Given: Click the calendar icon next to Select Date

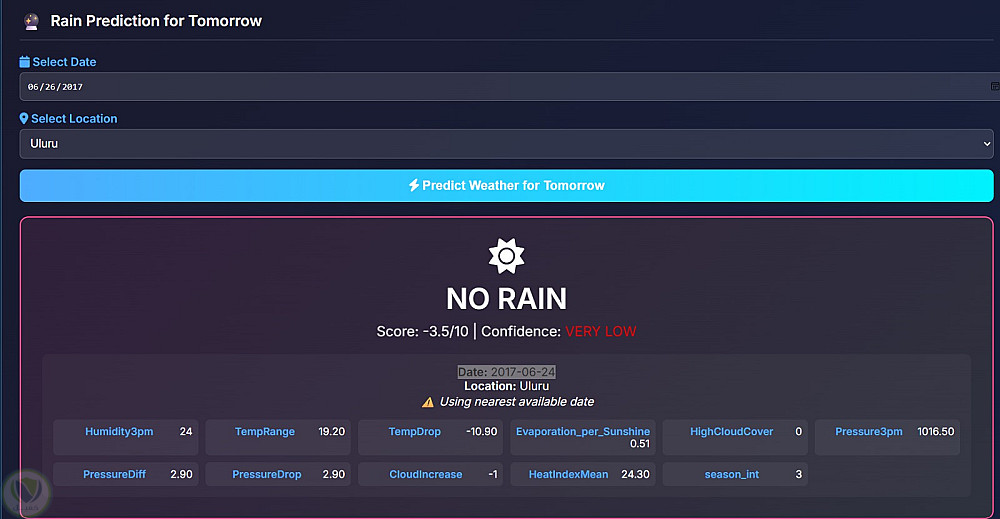Looking at the screenshot, I should (x=24, y=62).
